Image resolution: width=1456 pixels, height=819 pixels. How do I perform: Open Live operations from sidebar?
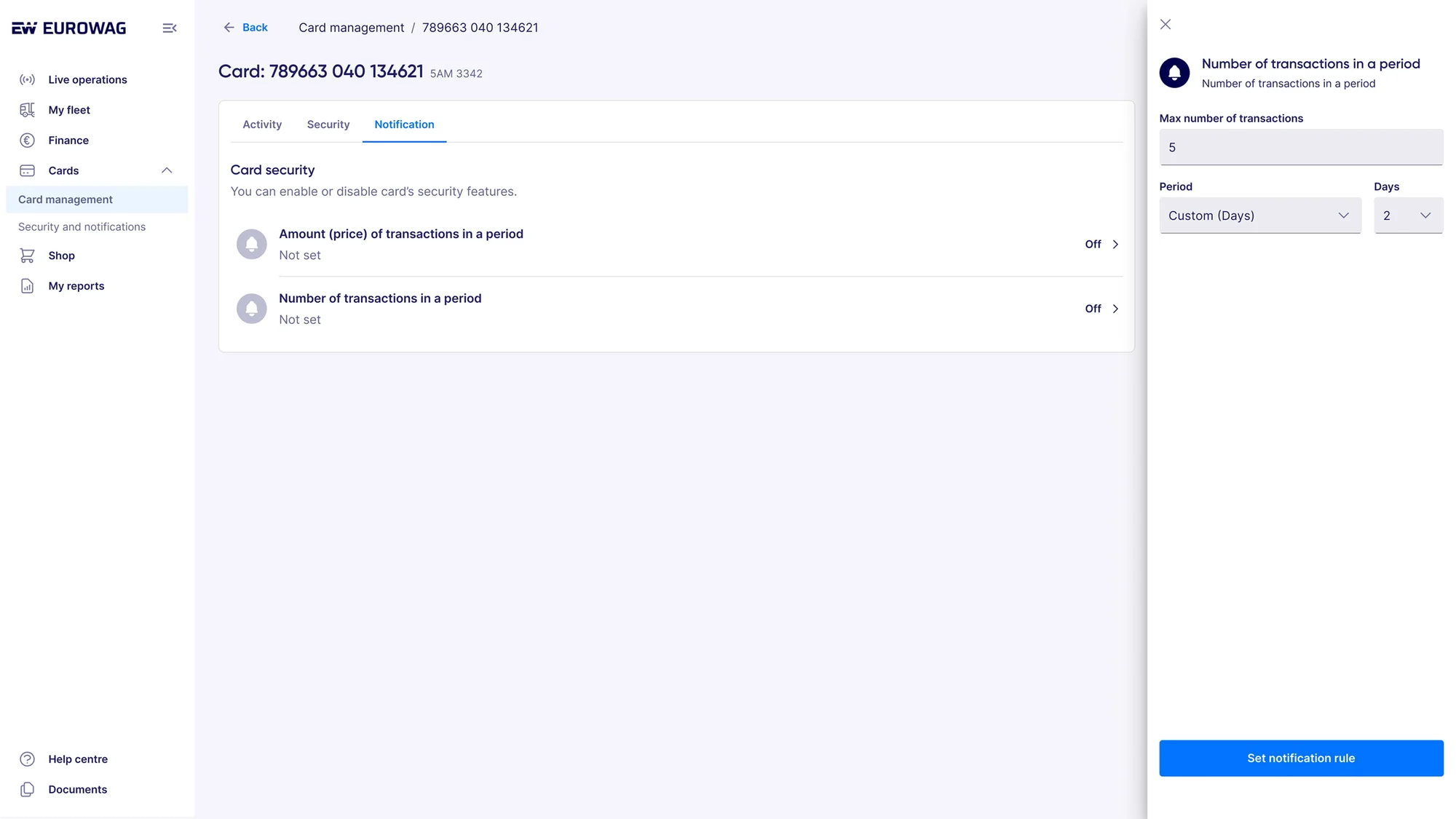point(87,79)
